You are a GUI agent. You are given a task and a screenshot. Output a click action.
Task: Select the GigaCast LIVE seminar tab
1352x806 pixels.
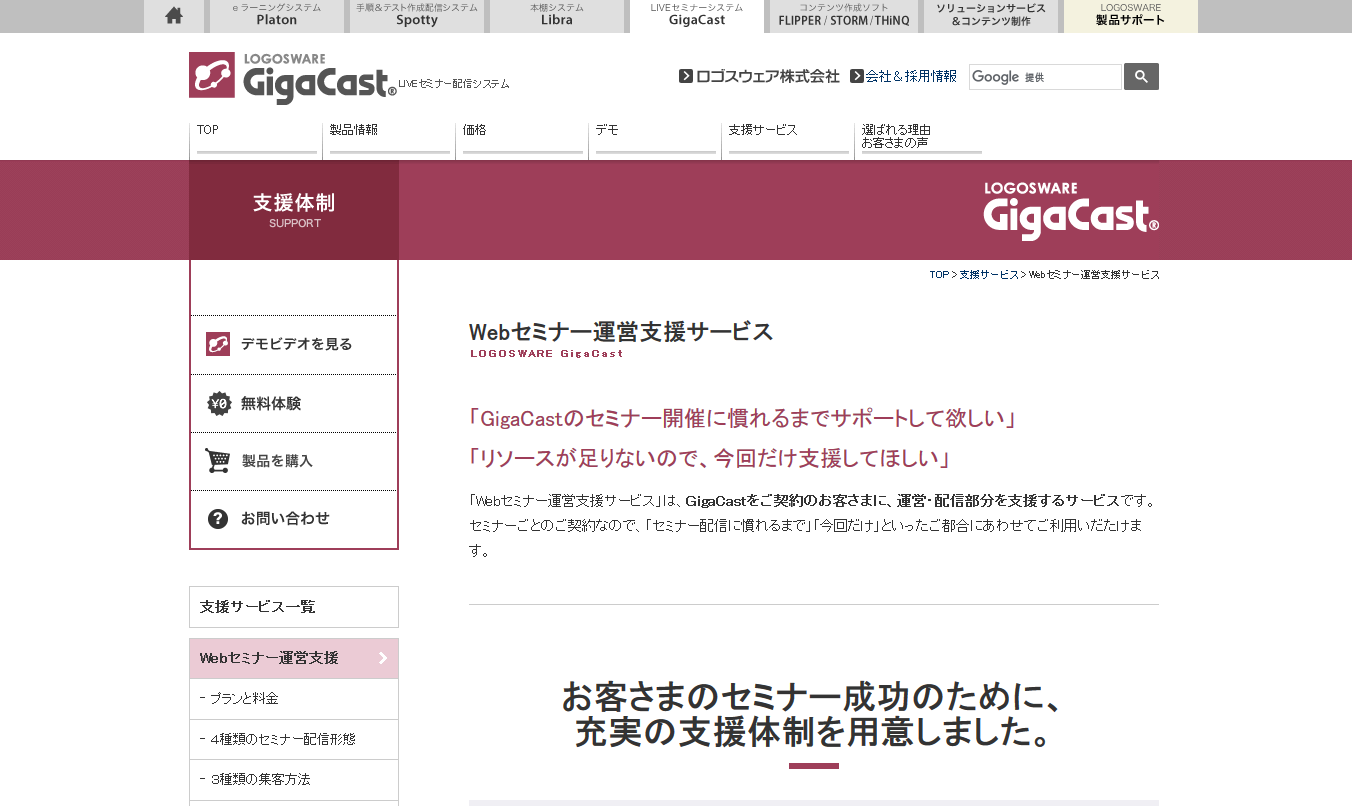[697, 16]
